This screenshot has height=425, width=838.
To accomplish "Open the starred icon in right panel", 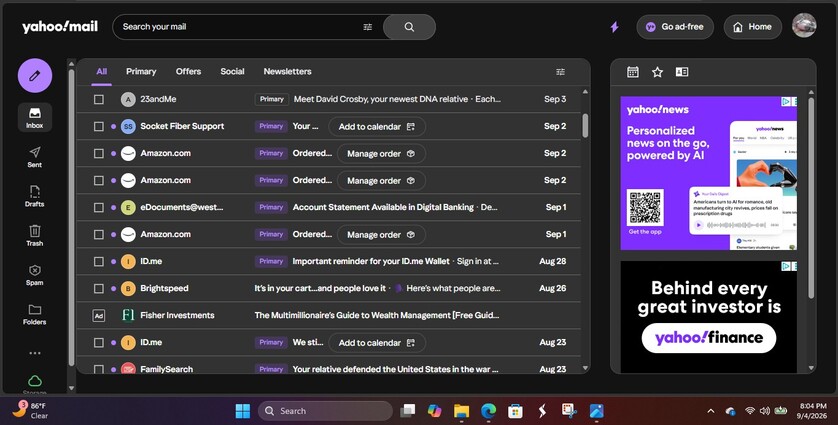I will click(657, 72).
